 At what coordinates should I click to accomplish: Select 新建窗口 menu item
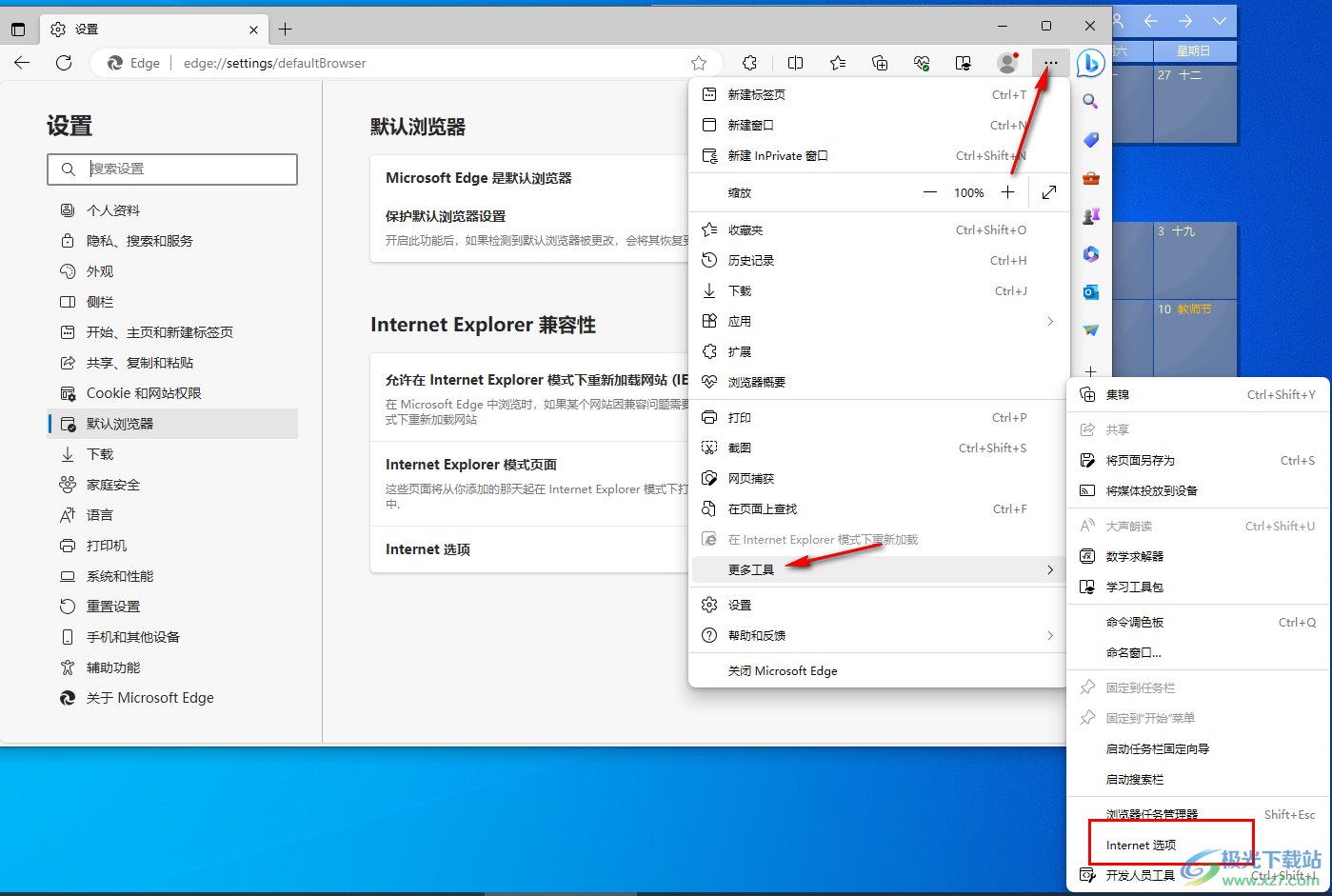point(877,125)
